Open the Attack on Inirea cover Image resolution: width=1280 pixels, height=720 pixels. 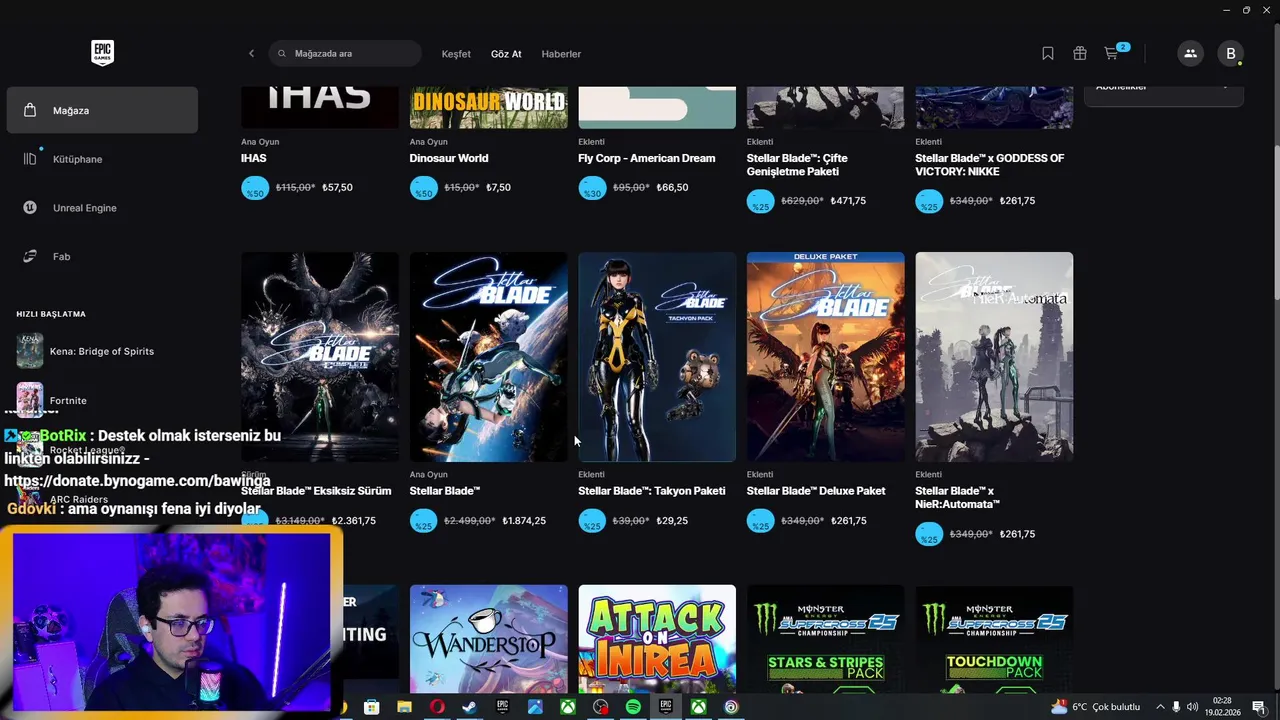657,640
